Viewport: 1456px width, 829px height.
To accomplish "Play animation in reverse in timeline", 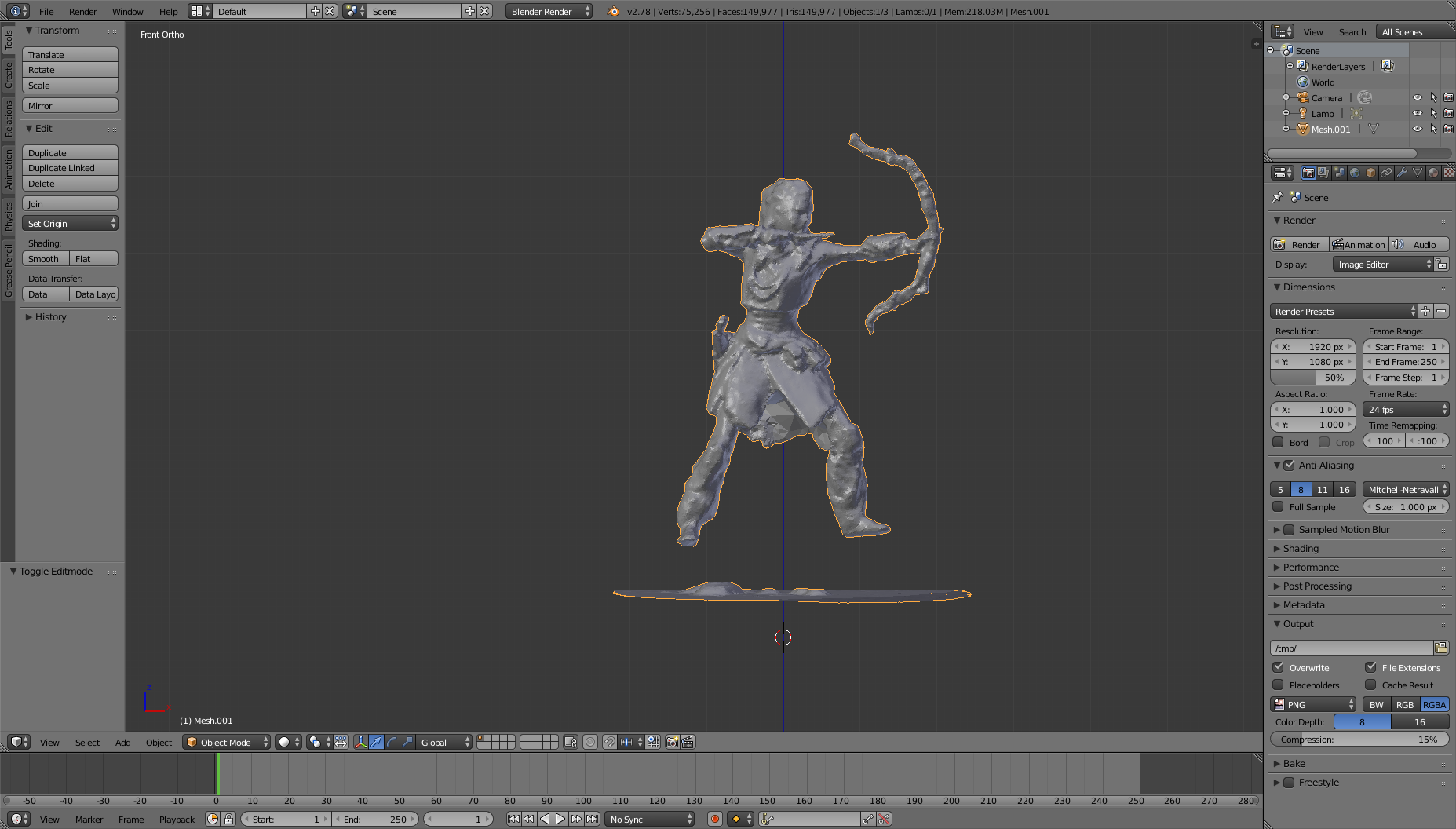I will (545, 819).
